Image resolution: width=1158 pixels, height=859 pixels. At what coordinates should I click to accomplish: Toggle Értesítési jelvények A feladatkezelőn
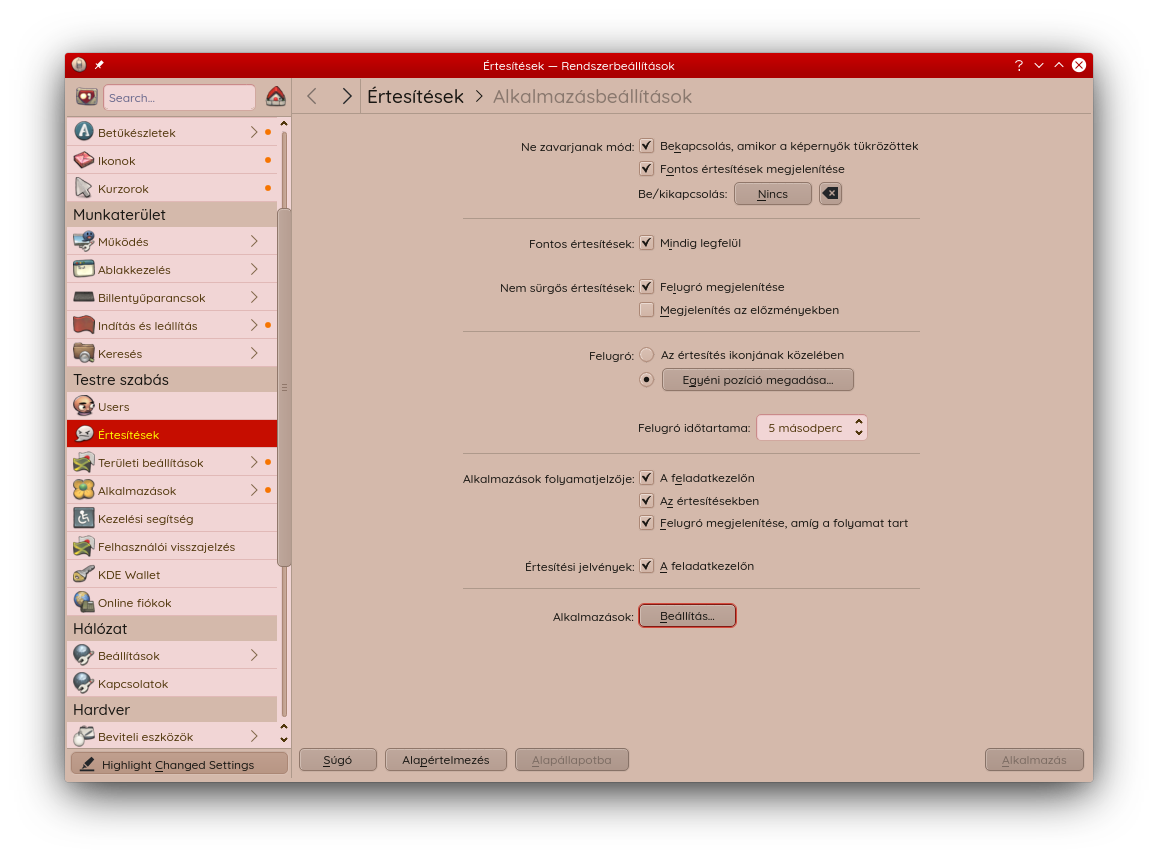646,566
